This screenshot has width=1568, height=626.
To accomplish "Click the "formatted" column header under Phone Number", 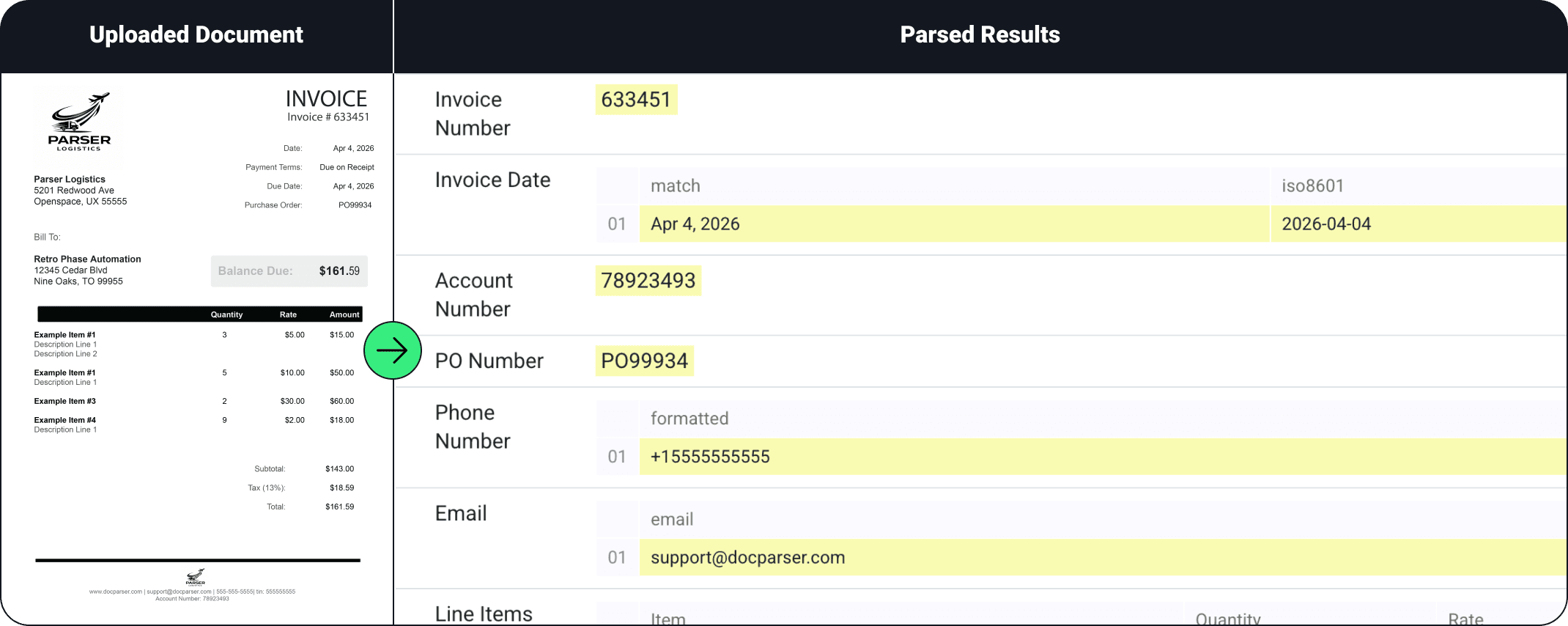I will 689,419.
